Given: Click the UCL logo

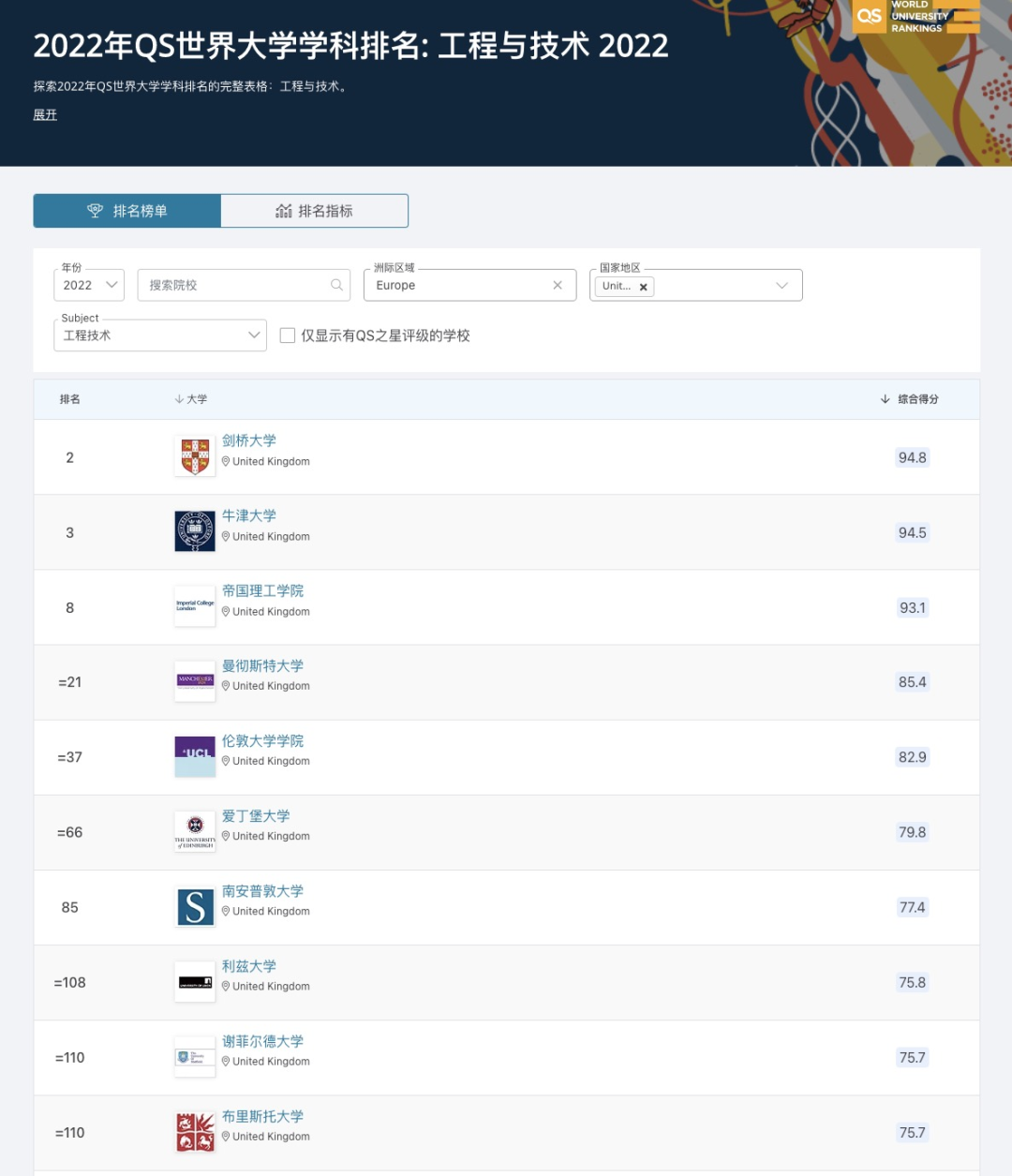Looking at the screenshot, I should tap(195, 756).
